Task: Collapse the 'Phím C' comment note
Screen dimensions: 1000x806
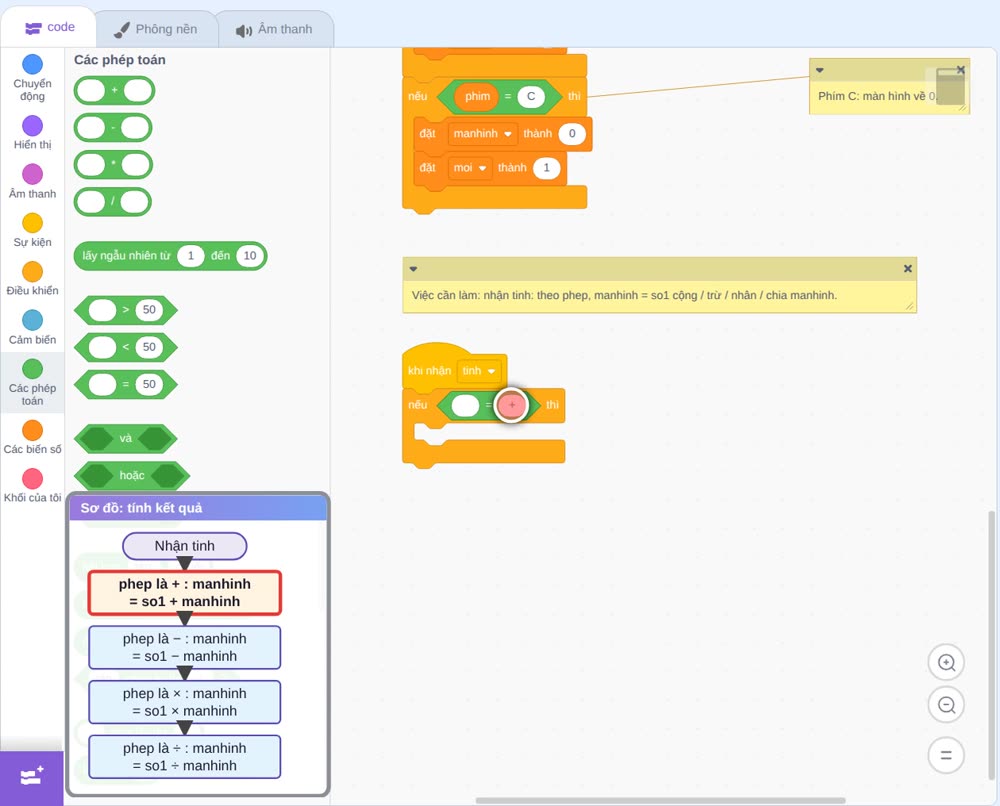Action: click(820, 70)
